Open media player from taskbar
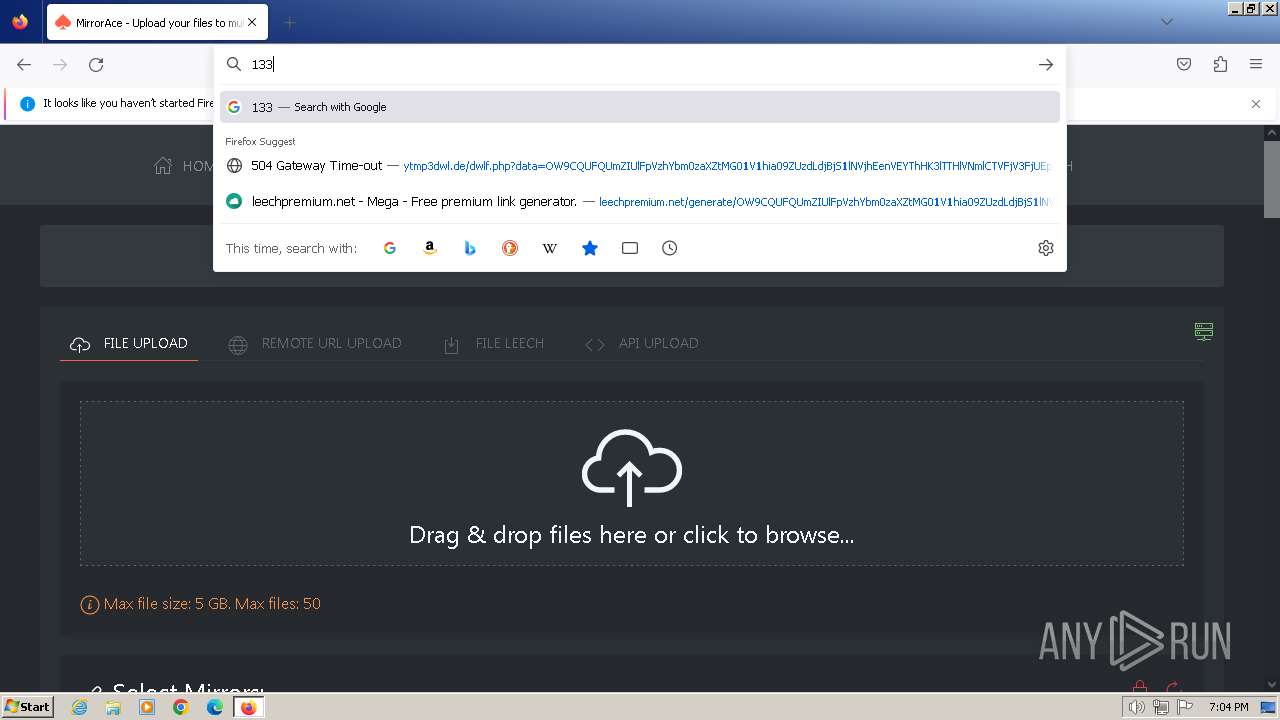 [147, 707]
